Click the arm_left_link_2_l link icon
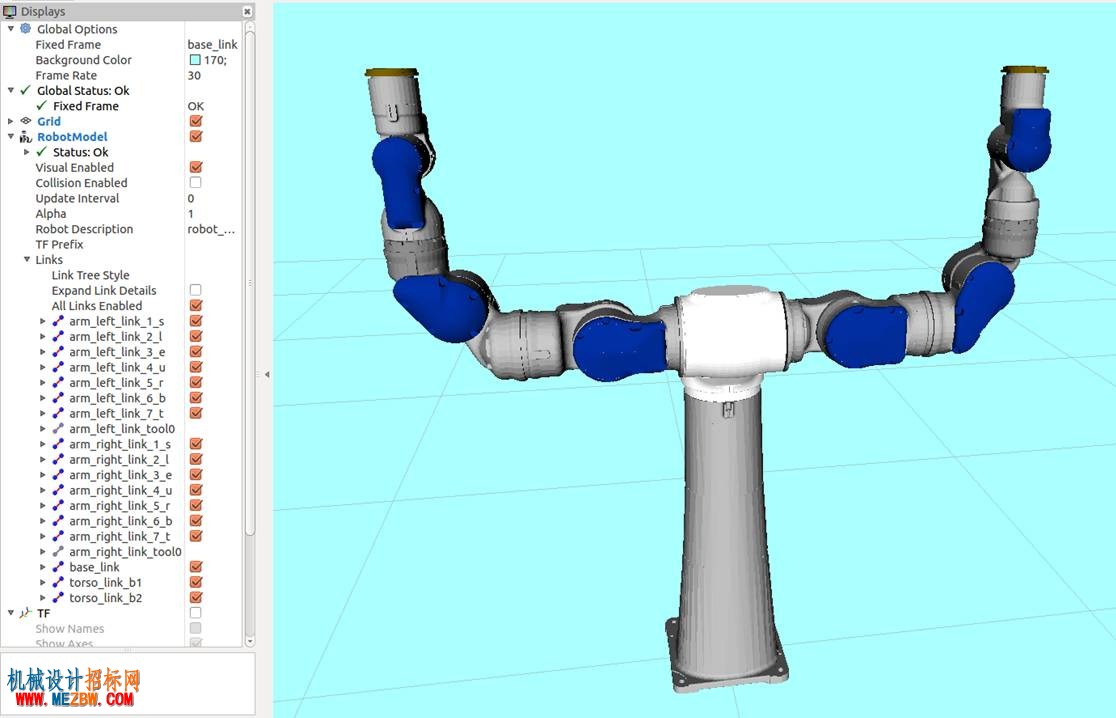Screen dimensions: 1116x718 click(58, 337)
